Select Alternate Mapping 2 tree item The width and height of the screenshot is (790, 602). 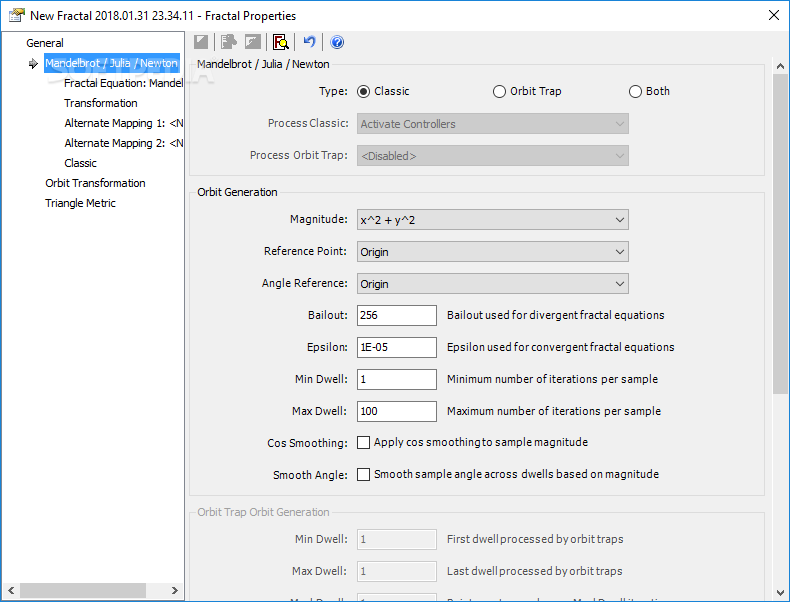[x=123, y=144]
